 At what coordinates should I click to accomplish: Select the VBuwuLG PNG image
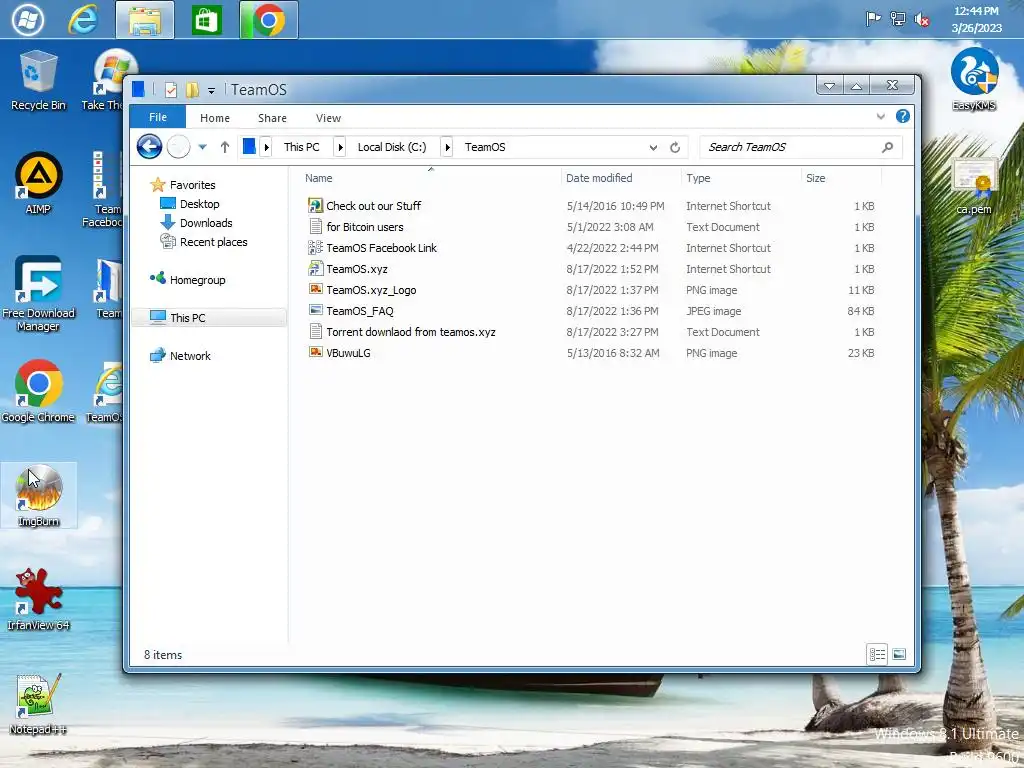click(x=348, y=353)
